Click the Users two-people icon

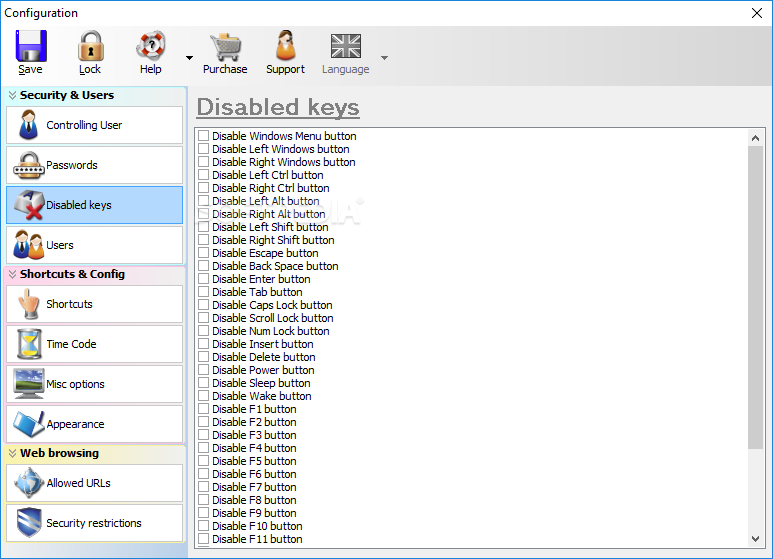click(29, 245)
